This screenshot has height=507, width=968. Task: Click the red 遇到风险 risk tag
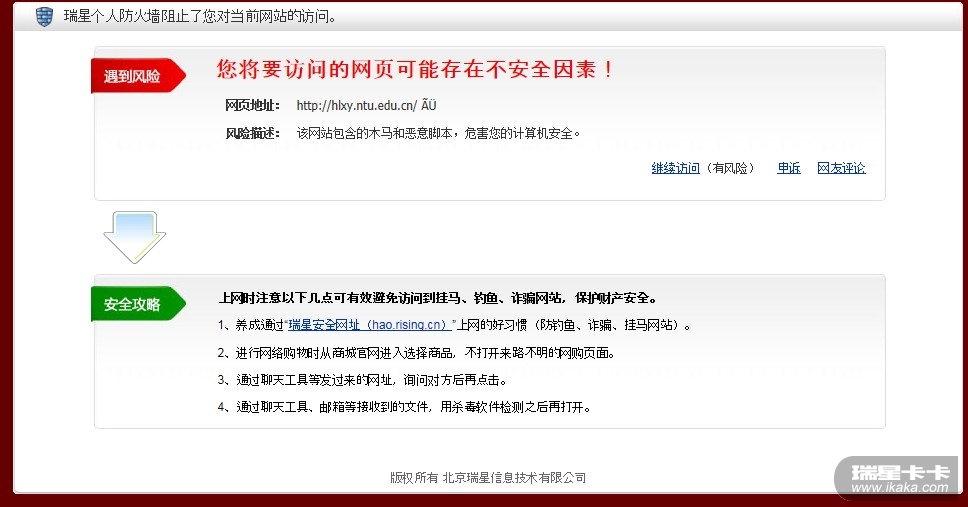(x=138, y=76)
